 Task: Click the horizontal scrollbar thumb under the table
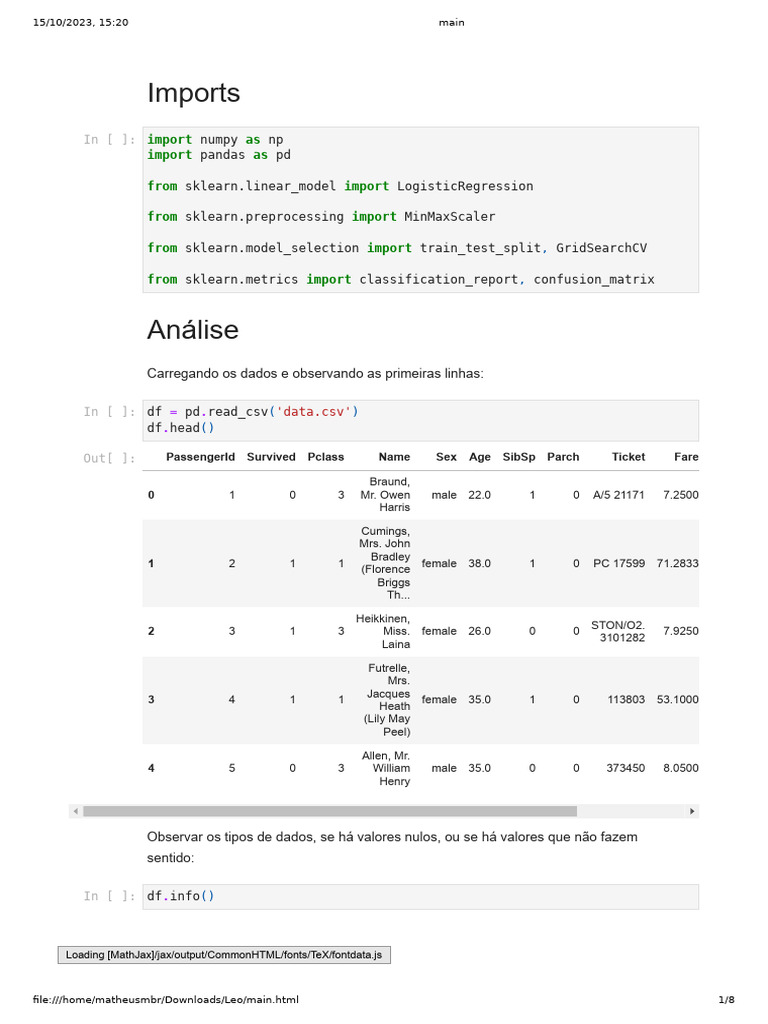(330, 811)
